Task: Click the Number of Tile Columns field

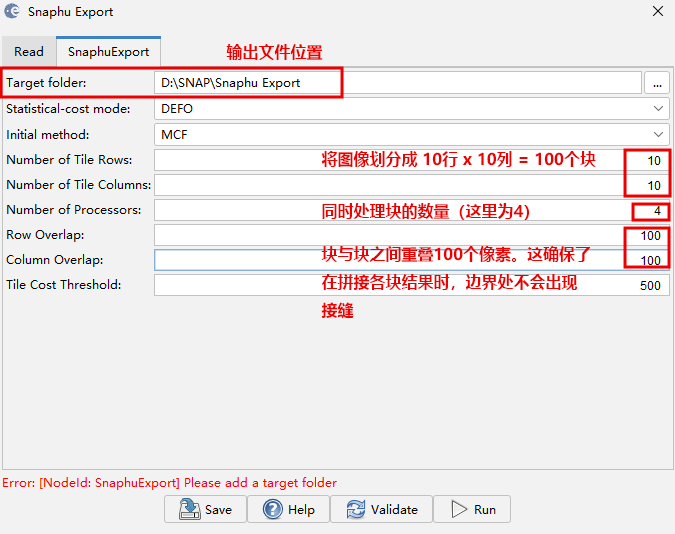Action: click(412, 185)
